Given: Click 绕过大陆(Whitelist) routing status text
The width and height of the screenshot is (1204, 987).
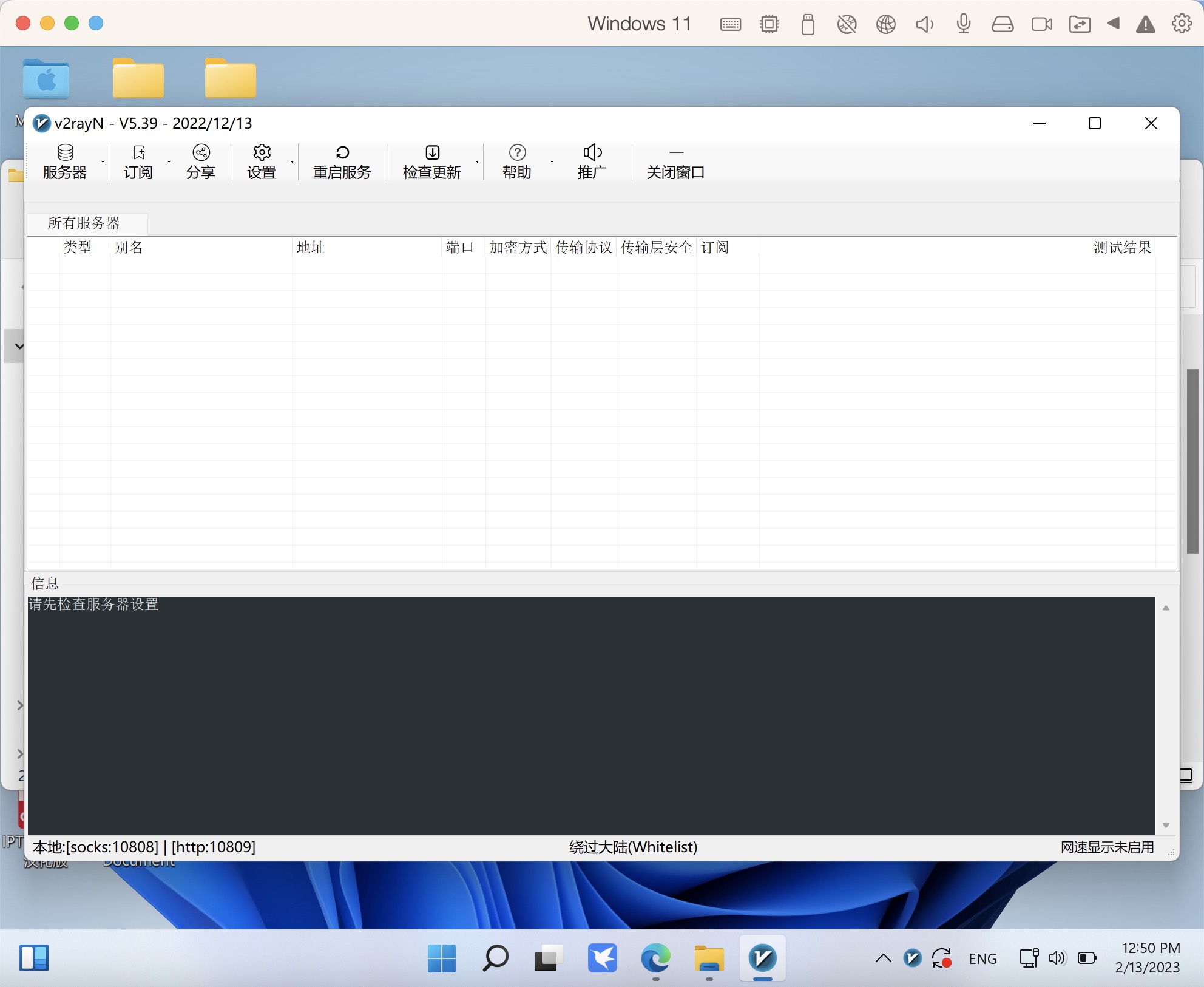Looking at the screenshot, I should pos(633,847).
